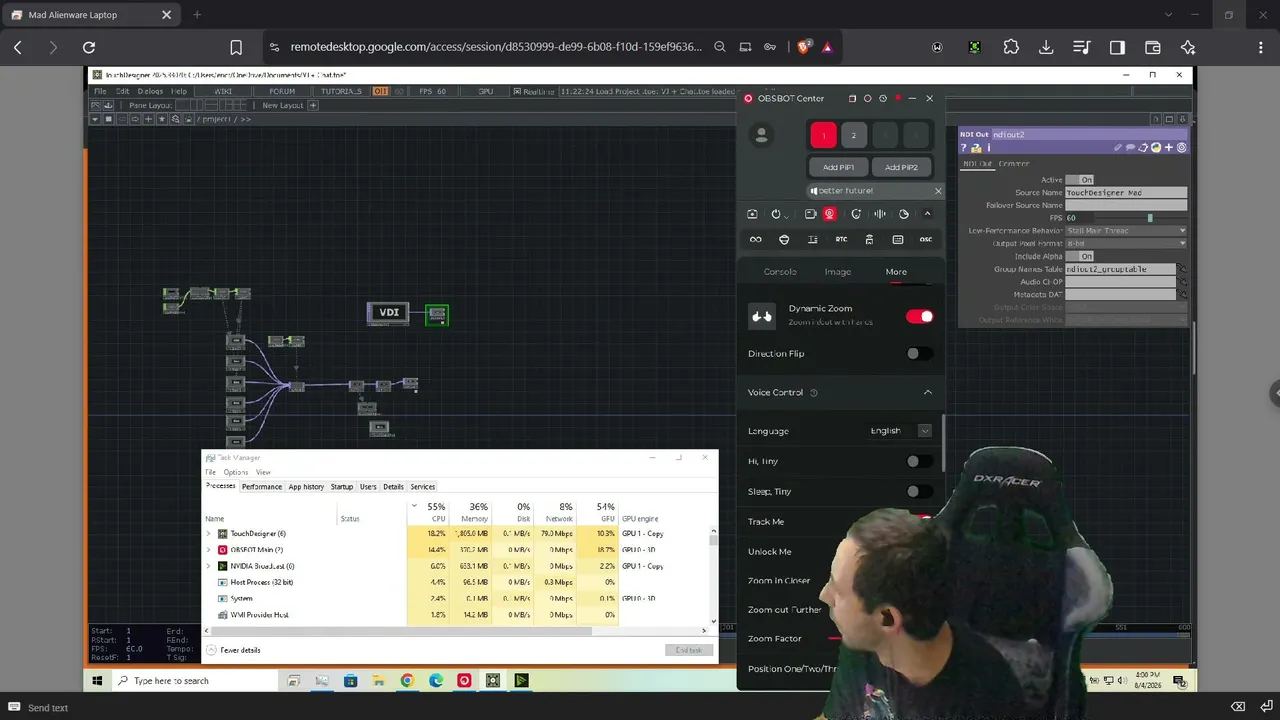Expand the TouchDesigner process row
1280x720 pixels.
coord(208,534)
